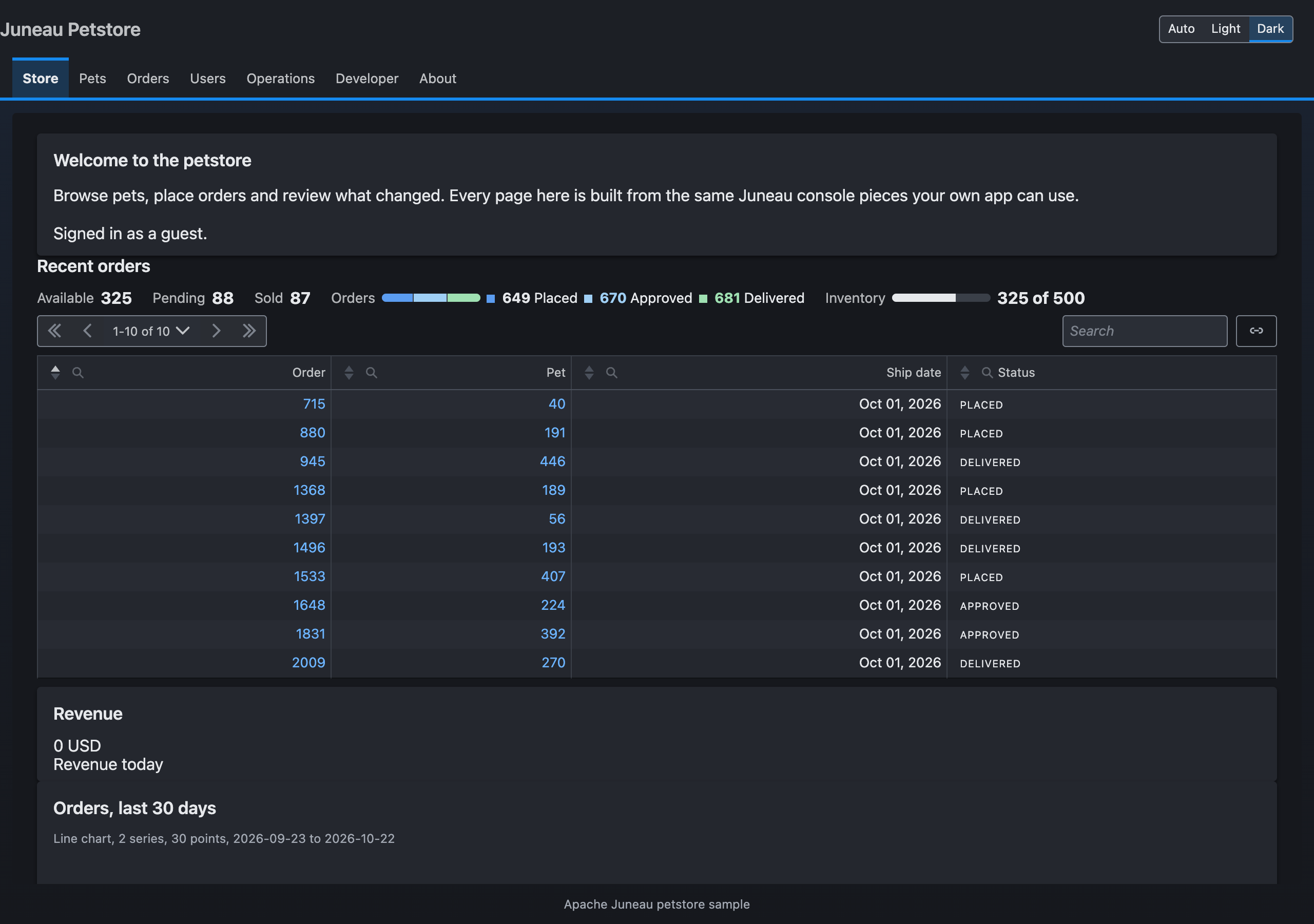The height and width of the screenshot is (924, 1314).
Task: Click the 670 Approved legend entry
Action: (638, 298)
